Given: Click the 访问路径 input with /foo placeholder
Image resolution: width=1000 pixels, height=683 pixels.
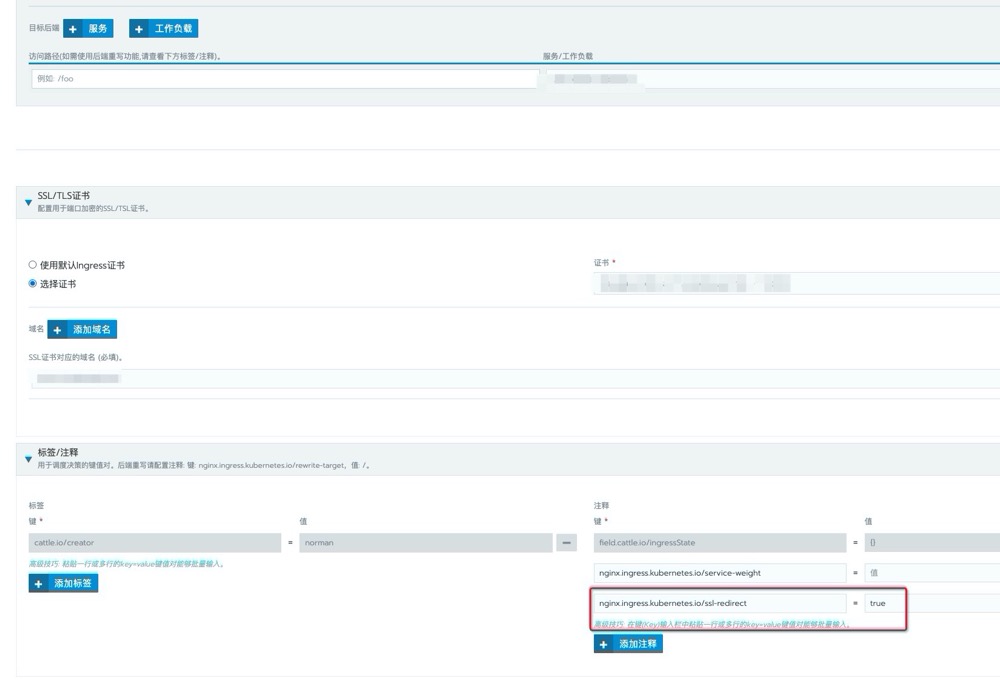Looking at the screenshot, I should [285, 78].
